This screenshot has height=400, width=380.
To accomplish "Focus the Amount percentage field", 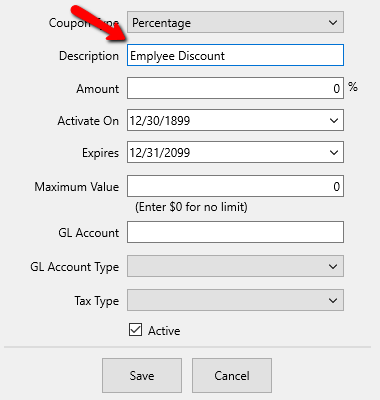I will tap(235, 88).
